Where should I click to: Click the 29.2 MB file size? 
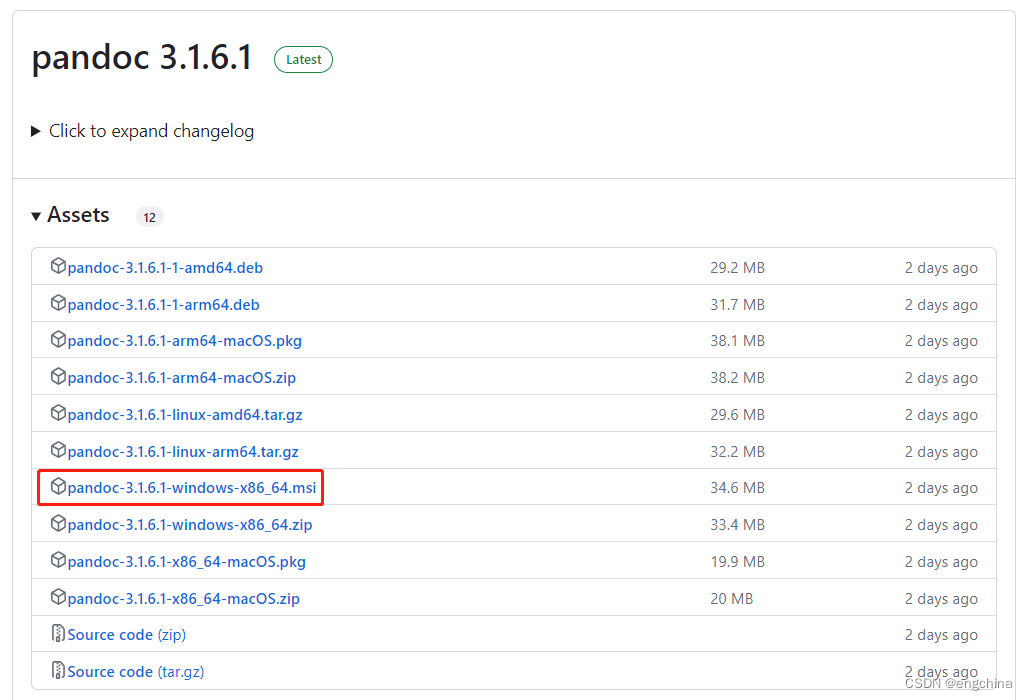[738, 268]
